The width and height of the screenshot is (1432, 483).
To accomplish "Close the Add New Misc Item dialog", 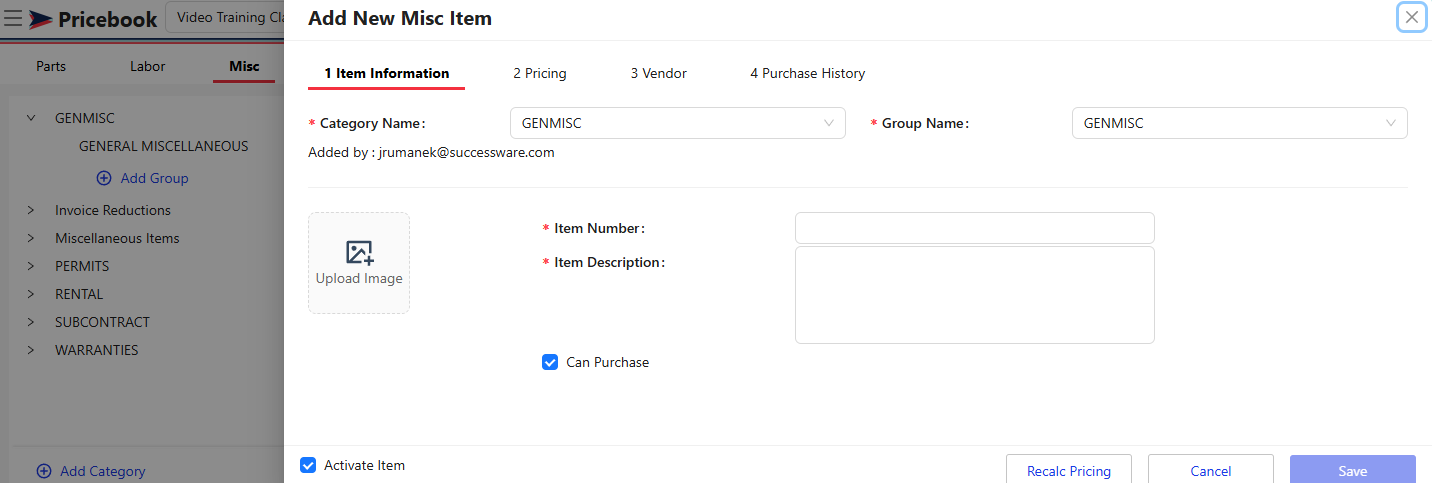I will tap(1411, 17).
